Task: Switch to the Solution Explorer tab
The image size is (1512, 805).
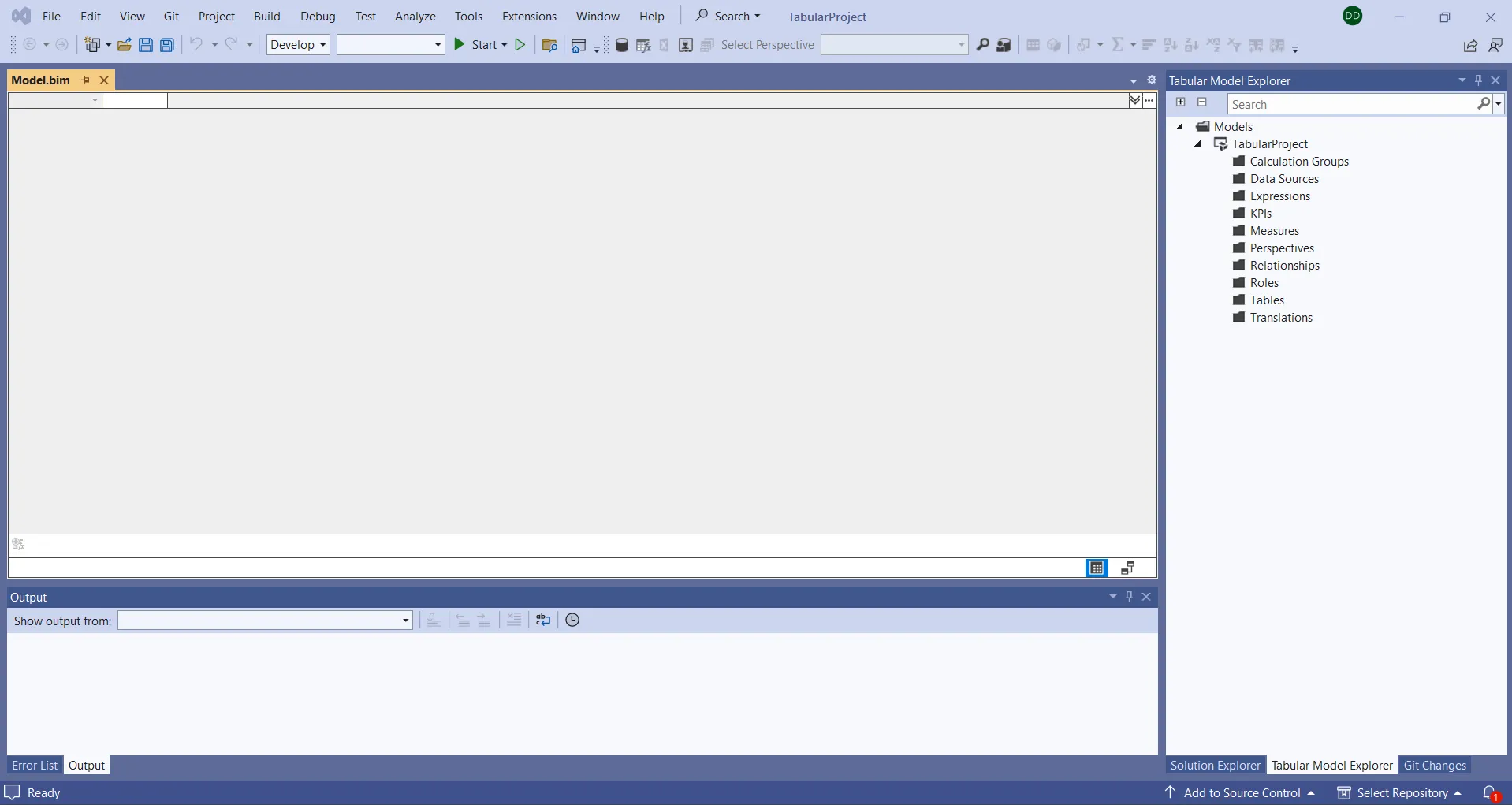Action: pos(1215,766)
